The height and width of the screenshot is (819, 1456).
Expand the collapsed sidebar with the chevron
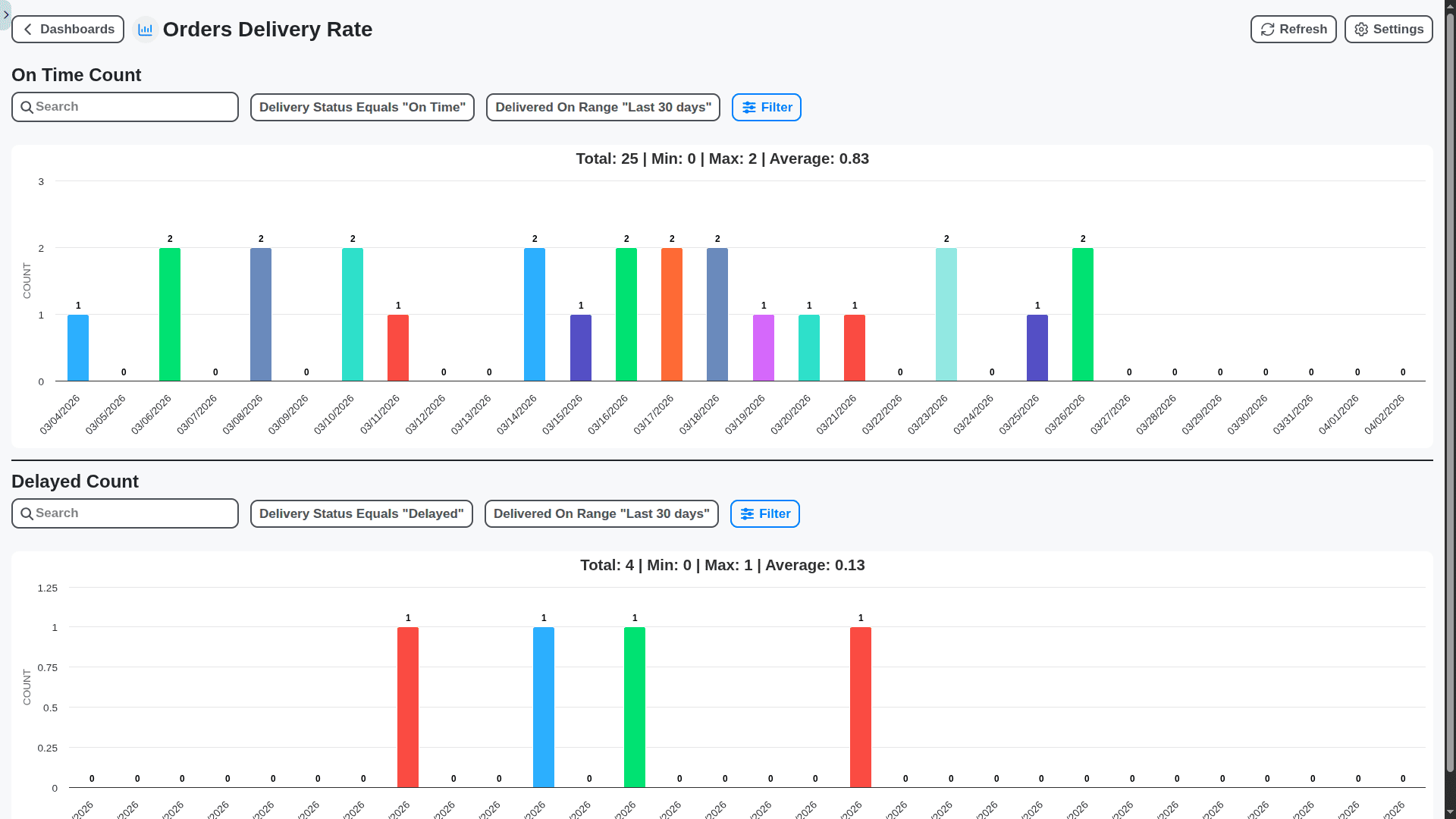(x=6, y=14)
